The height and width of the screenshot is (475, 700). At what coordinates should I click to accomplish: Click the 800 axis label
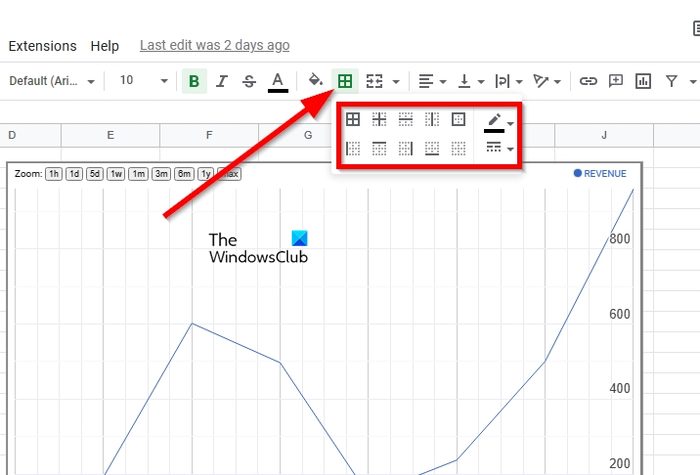620,239
